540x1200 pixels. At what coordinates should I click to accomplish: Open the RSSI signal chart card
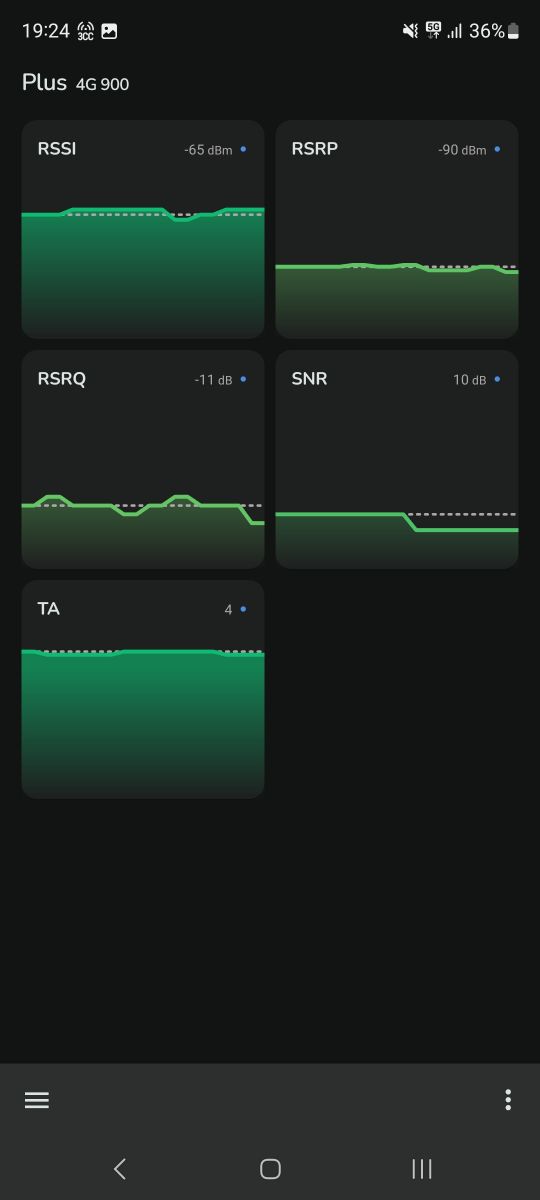(x=143, y=229)
